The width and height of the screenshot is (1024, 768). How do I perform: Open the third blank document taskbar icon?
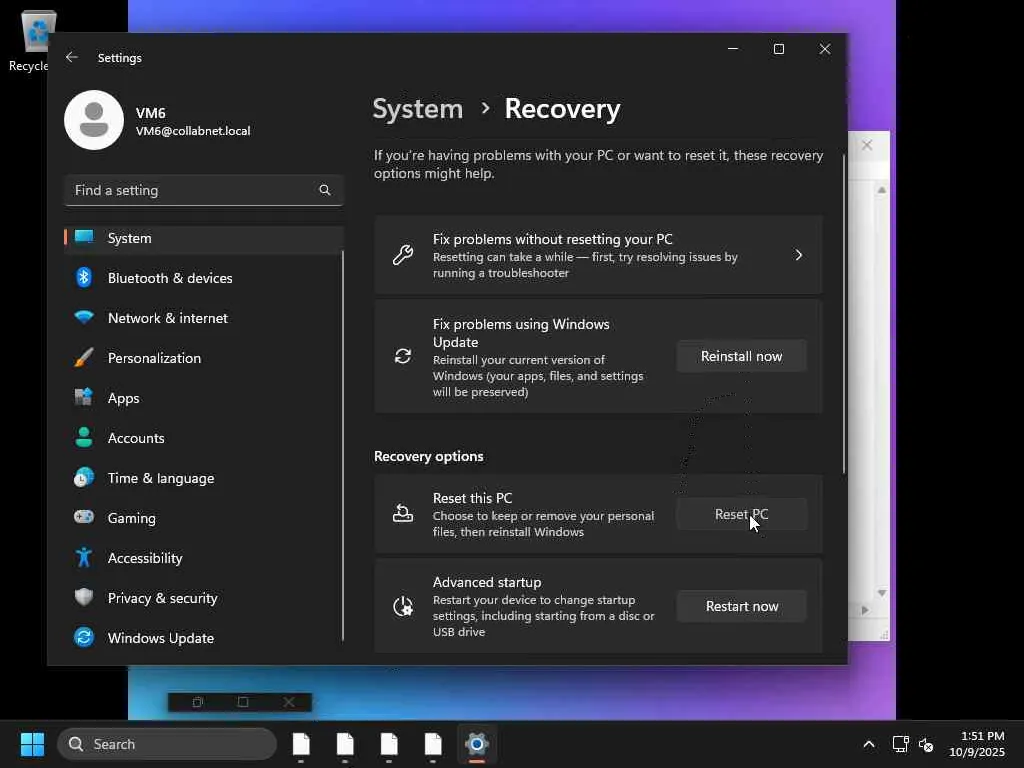389,744
